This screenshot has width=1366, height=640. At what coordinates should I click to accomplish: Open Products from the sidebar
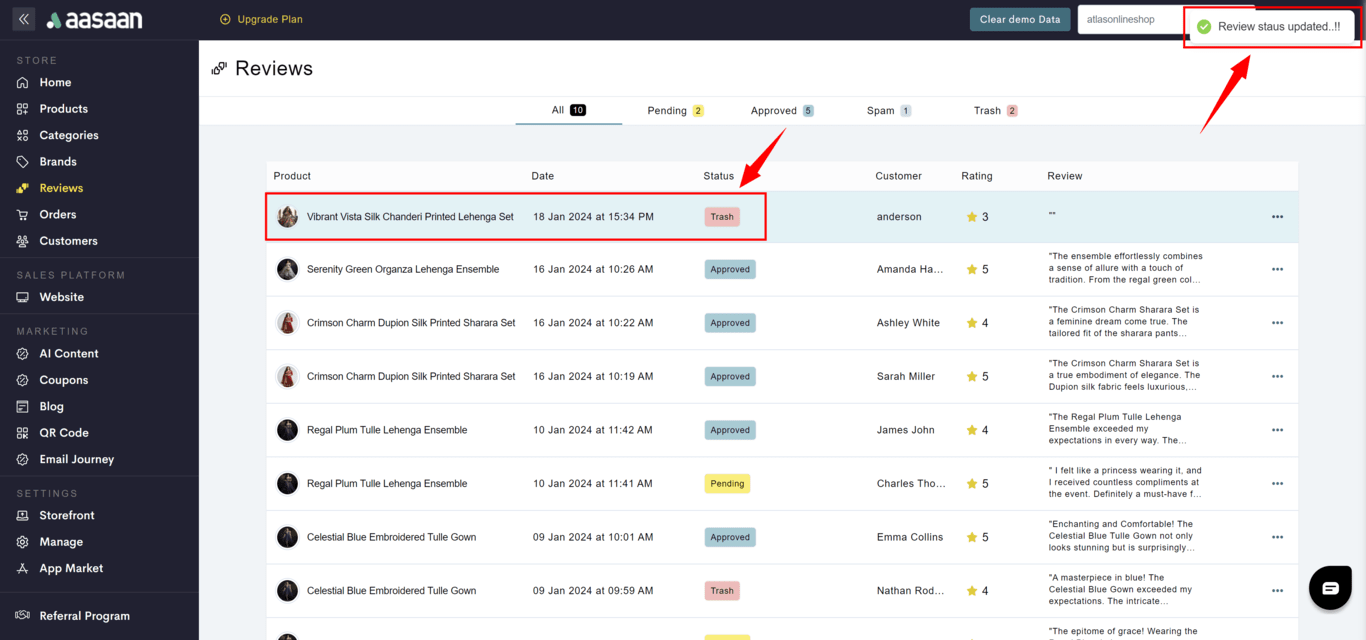pyautogui.click(x=63, y=109)
